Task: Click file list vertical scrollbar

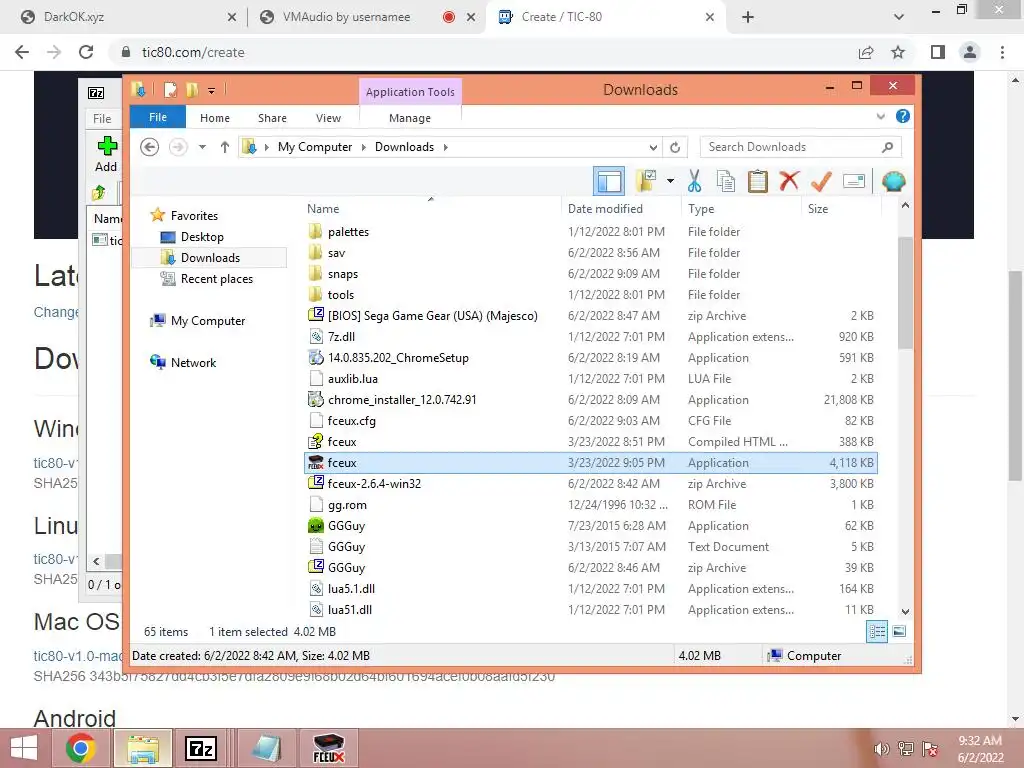Action: click(905, 293)
